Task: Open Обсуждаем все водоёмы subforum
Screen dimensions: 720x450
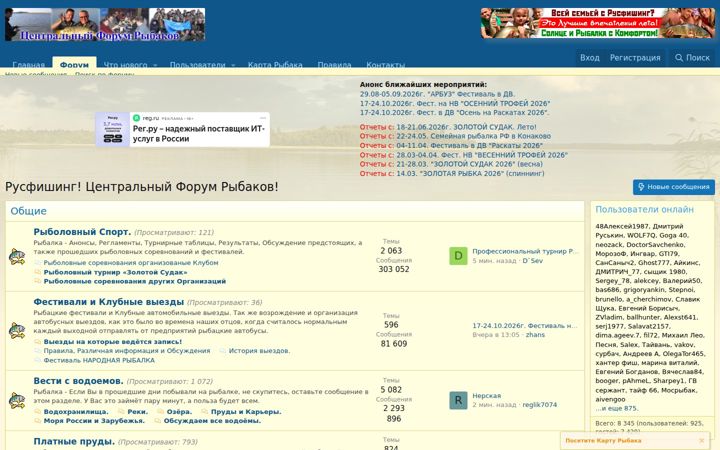Action: (212, 421)
